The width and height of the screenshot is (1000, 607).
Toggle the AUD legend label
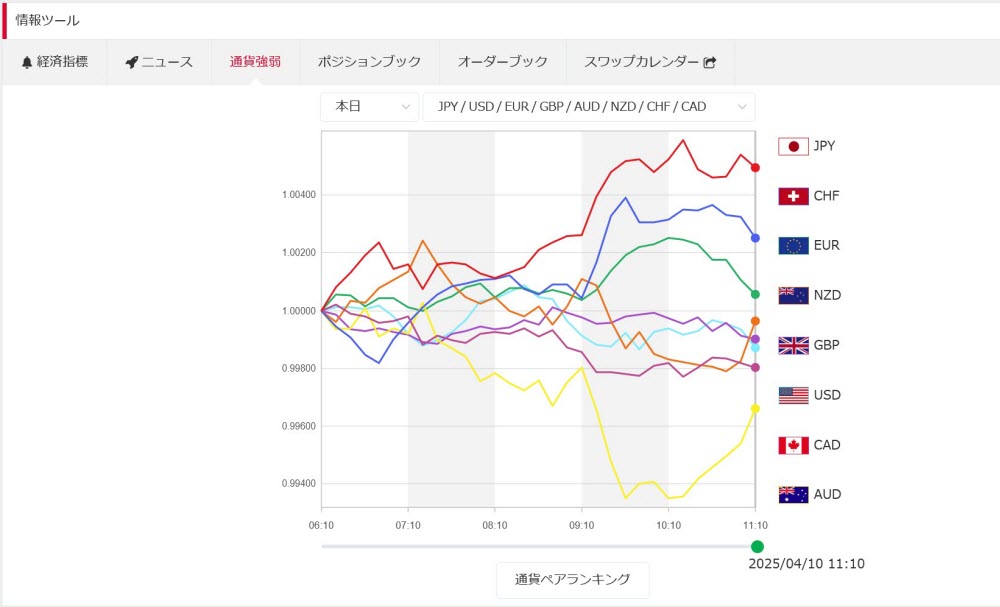click(x=827, y=494)
